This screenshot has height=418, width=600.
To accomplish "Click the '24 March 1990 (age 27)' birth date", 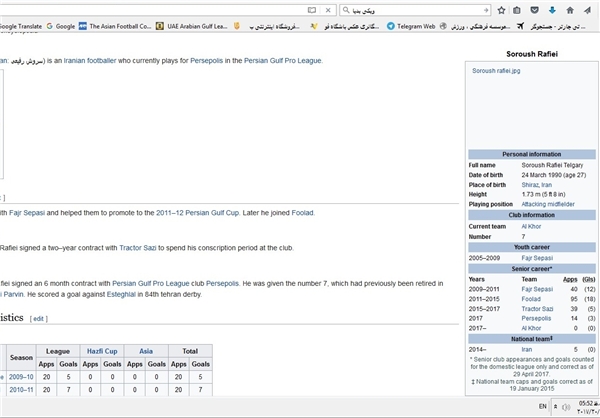I will coord(553,175).
